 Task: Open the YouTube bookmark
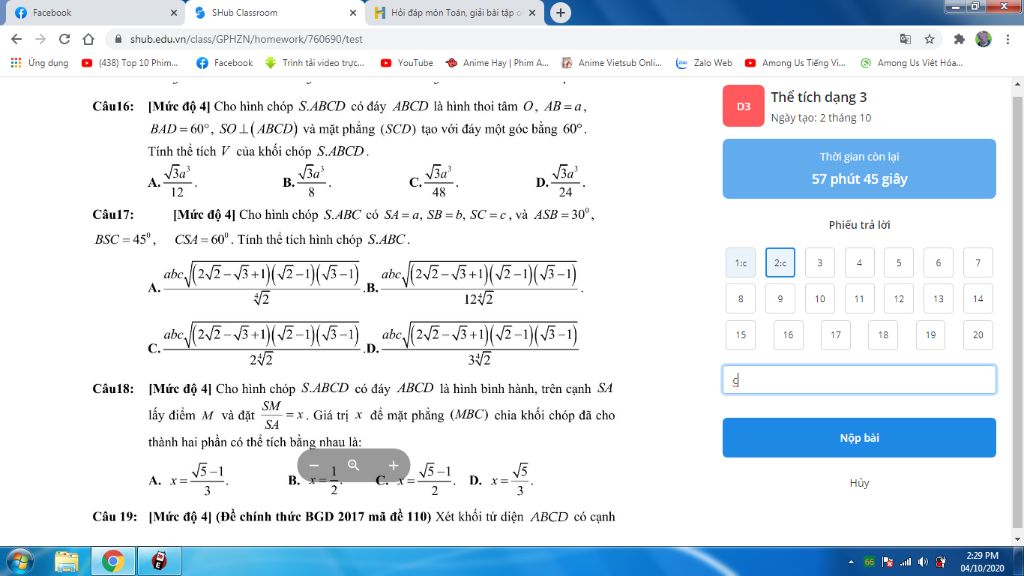407,63
